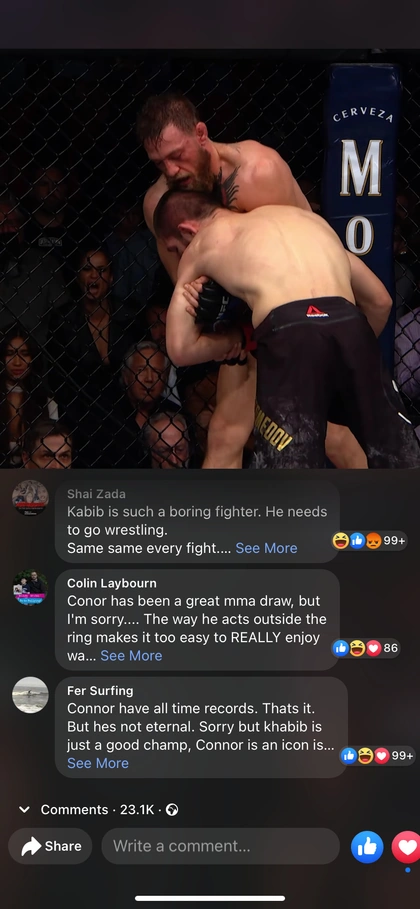Viewport: 420px width, 909px height.
Task: Expand Fer Surfing's comment via See More
Action: tap(98, 763)
